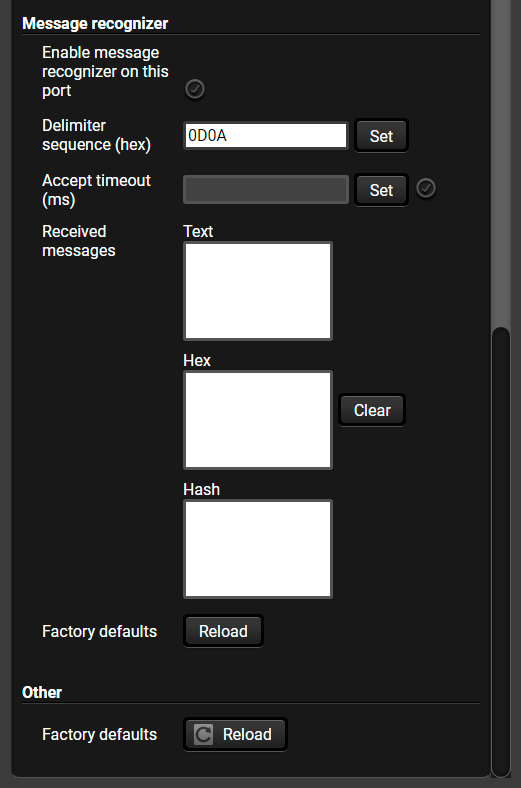Click inside the Text received messages box
The height and width of the screenshot is (788, 521).
click(258, 291)
